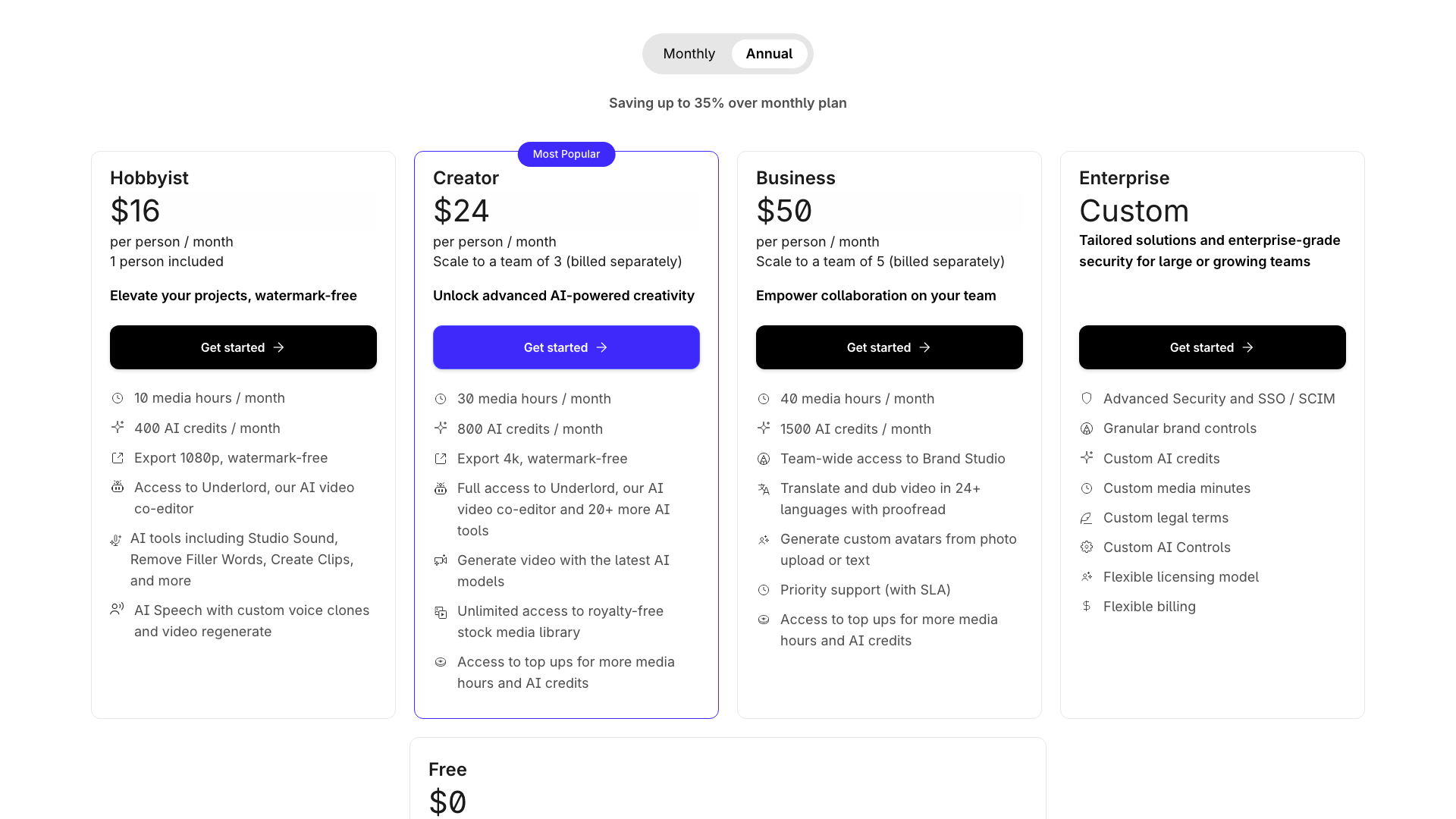
Task: Click the avatar icon beside Generate custom avatars
Action: coord(764,540)
